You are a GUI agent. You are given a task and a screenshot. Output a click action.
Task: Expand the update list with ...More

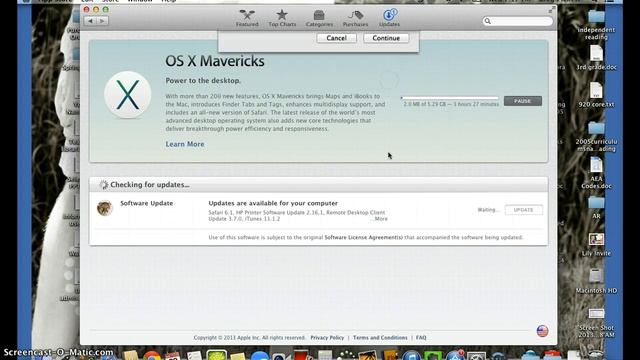coord(379,219)
